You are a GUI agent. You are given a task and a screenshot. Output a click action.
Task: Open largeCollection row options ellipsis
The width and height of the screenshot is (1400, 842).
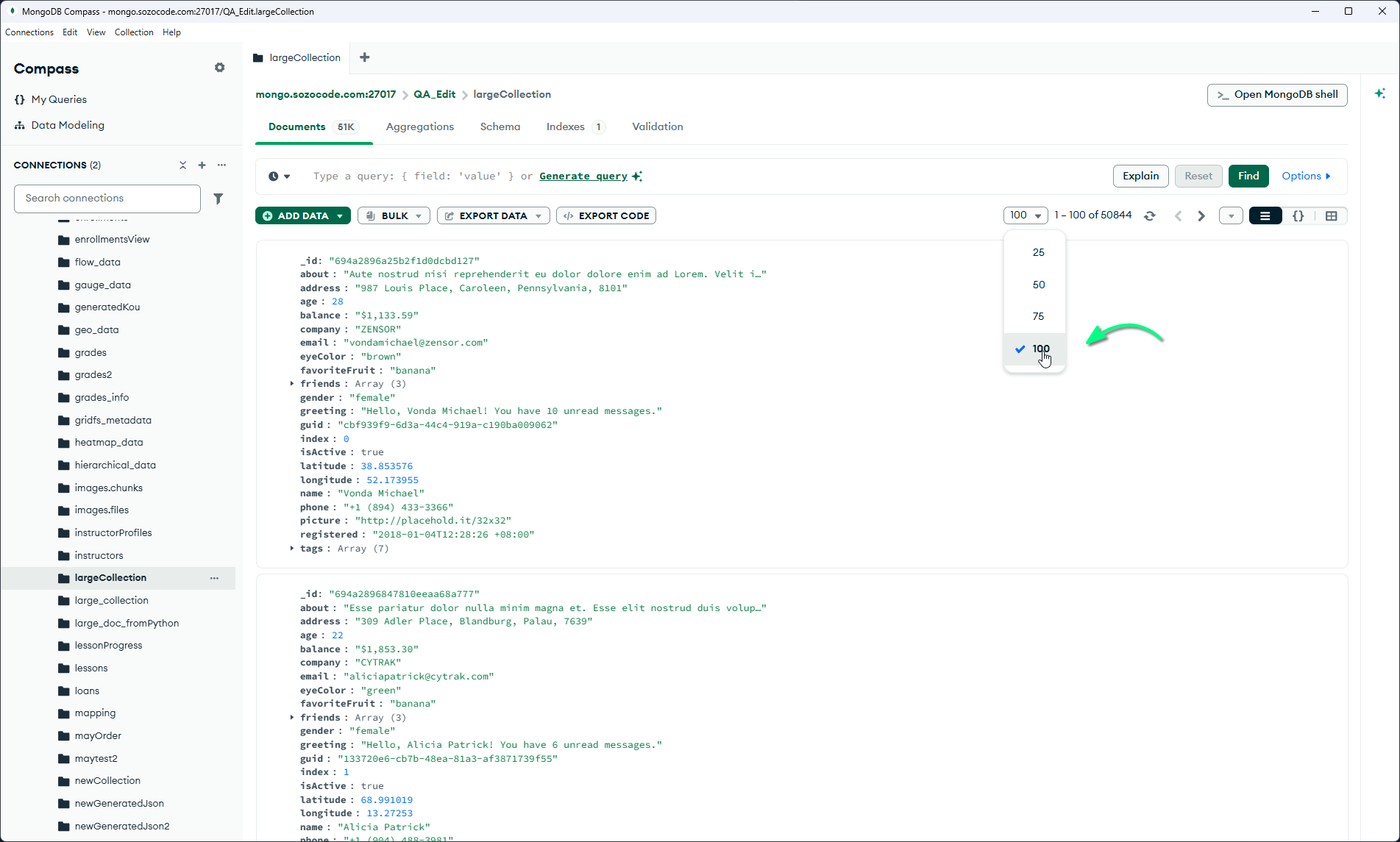pyautogui.click(x=214, y=578)
